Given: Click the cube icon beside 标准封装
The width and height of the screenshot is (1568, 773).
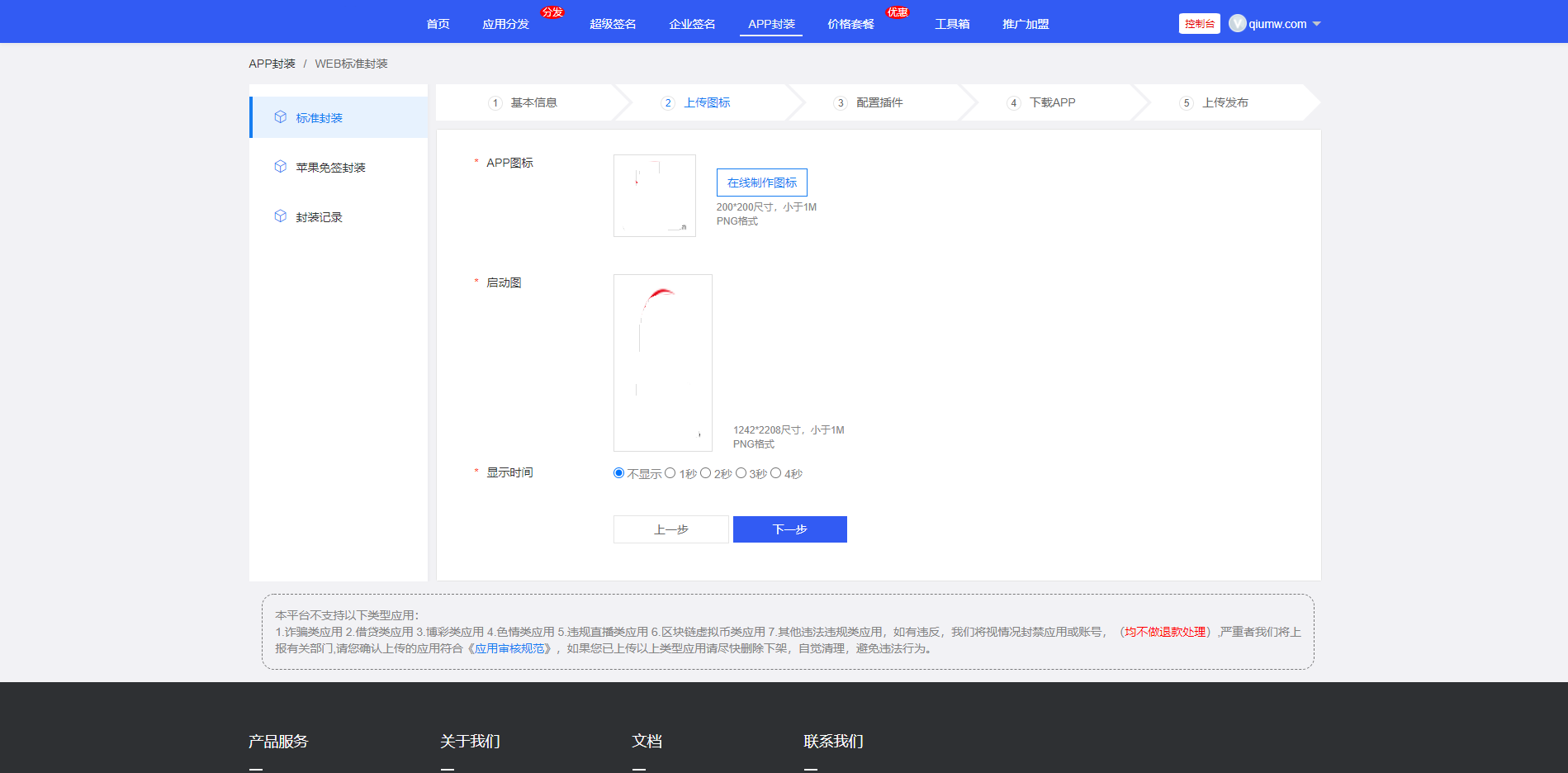Looking at the screenshot, I should point(281,117).
